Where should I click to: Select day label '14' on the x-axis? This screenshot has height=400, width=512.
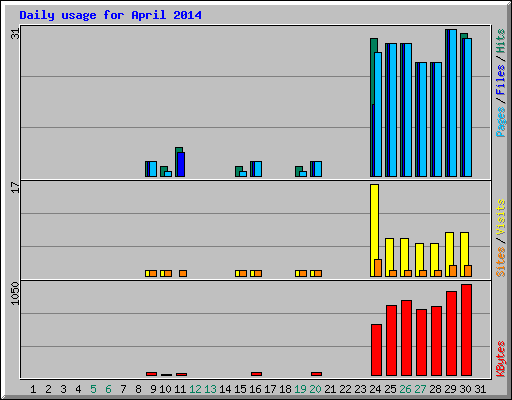[x=225, y=389]
